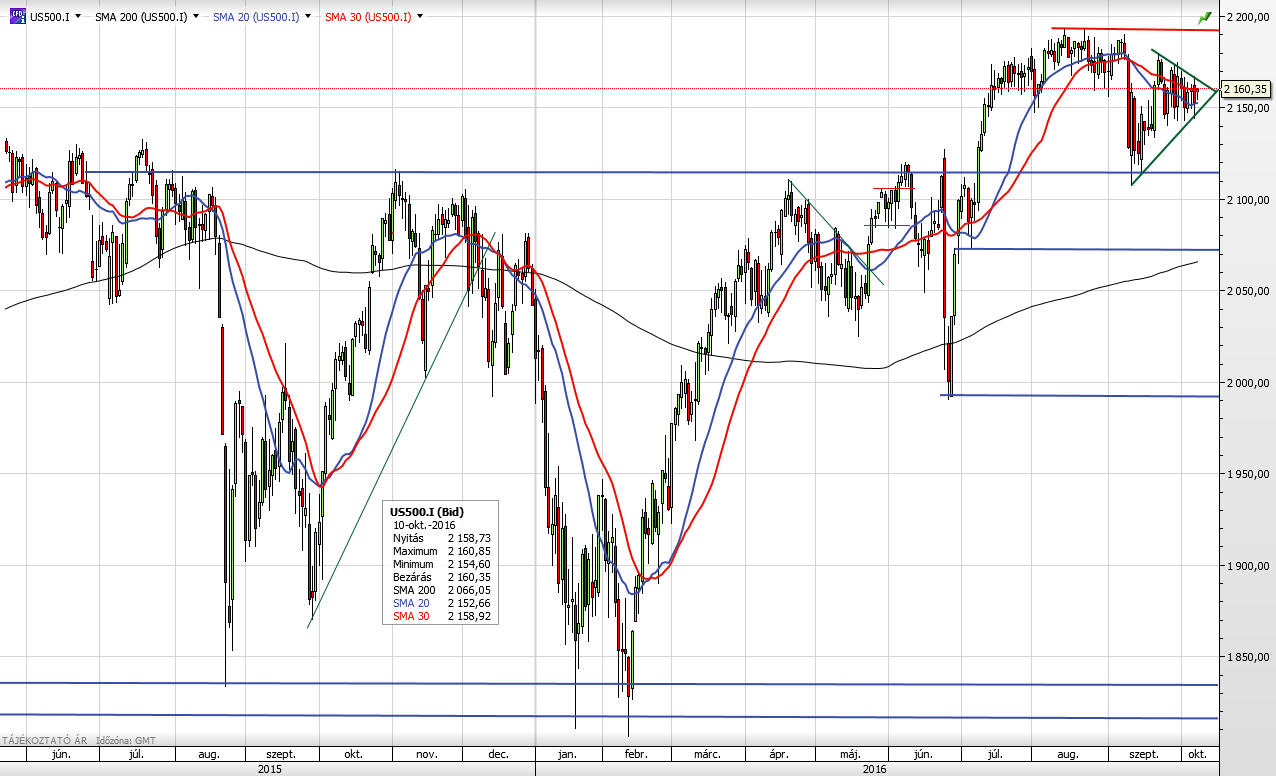Viewport: 1276px width, 776px height.
Task: Click the CFD instrument icon beside US500.I
Action: click(18, 16)
